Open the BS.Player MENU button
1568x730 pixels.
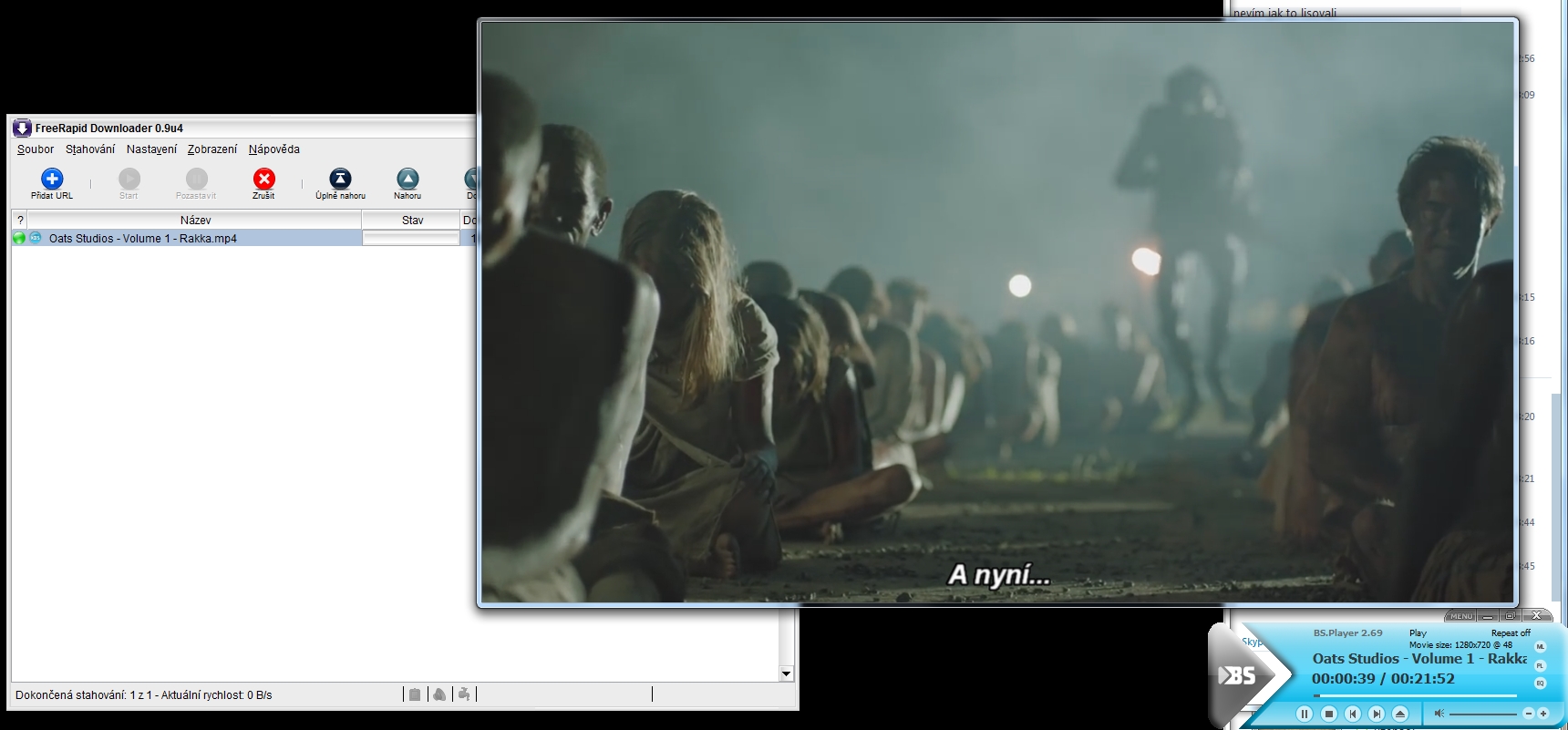tap(1461, 616)
